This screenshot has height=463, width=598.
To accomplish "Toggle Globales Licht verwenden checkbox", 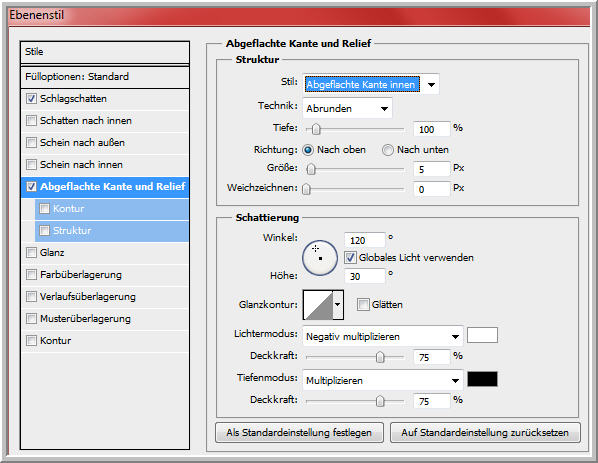I will click(350, 257).
